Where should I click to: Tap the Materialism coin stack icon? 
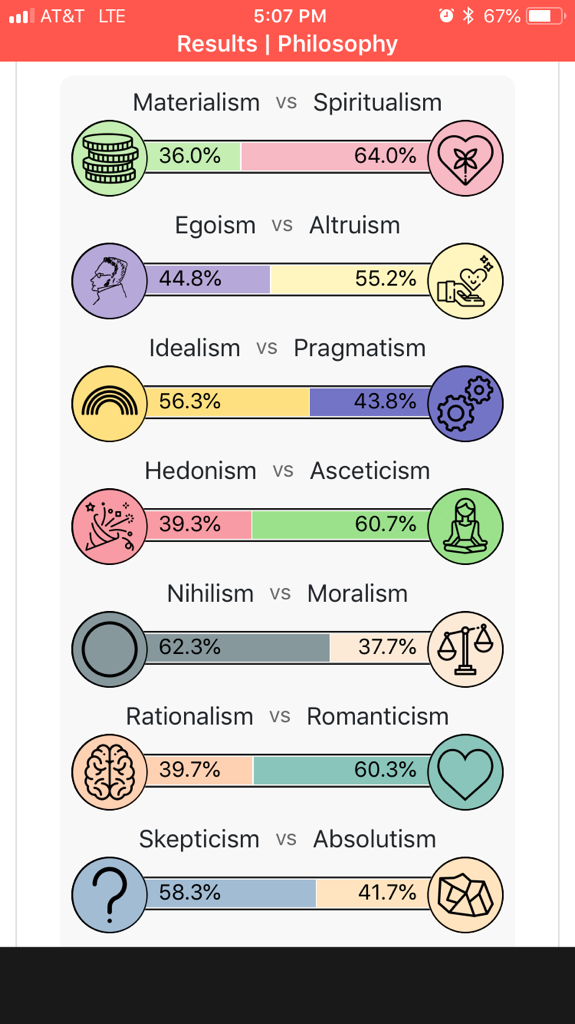click(x=110, y=157)
